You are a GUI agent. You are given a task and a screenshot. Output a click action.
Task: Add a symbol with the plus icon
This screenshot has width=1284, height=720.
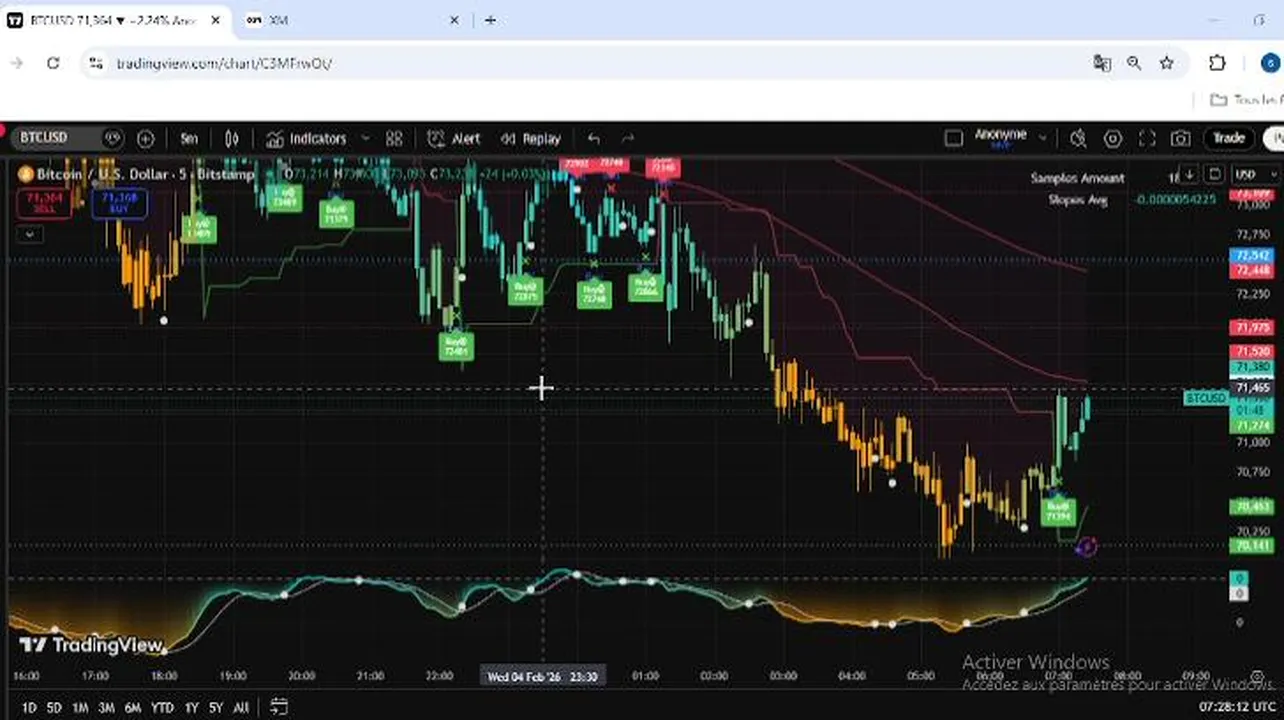tap(146, 139)
